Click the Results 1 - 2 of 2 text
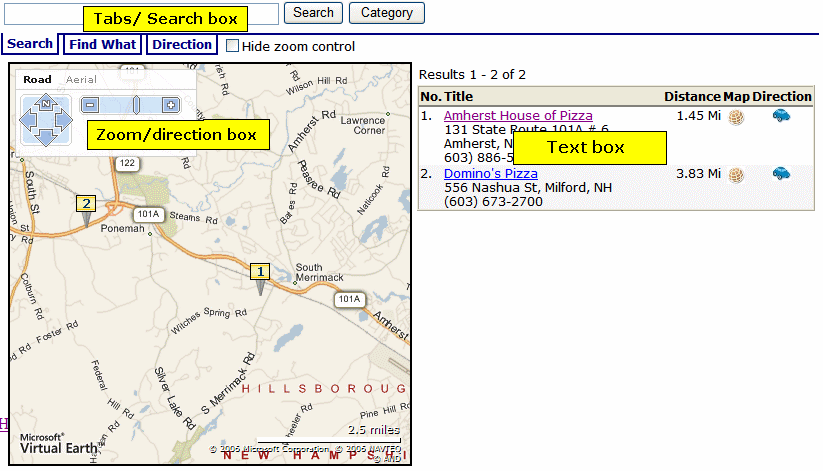 coord(472,75)
